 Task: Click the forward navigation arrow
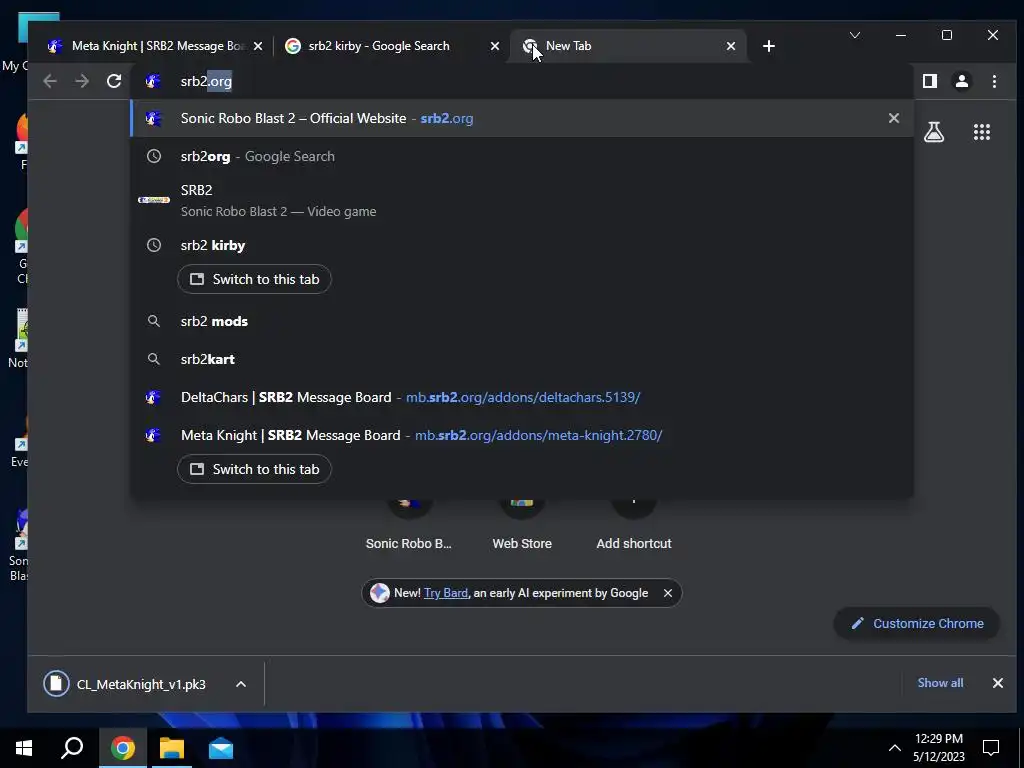(x=82, y=81)
